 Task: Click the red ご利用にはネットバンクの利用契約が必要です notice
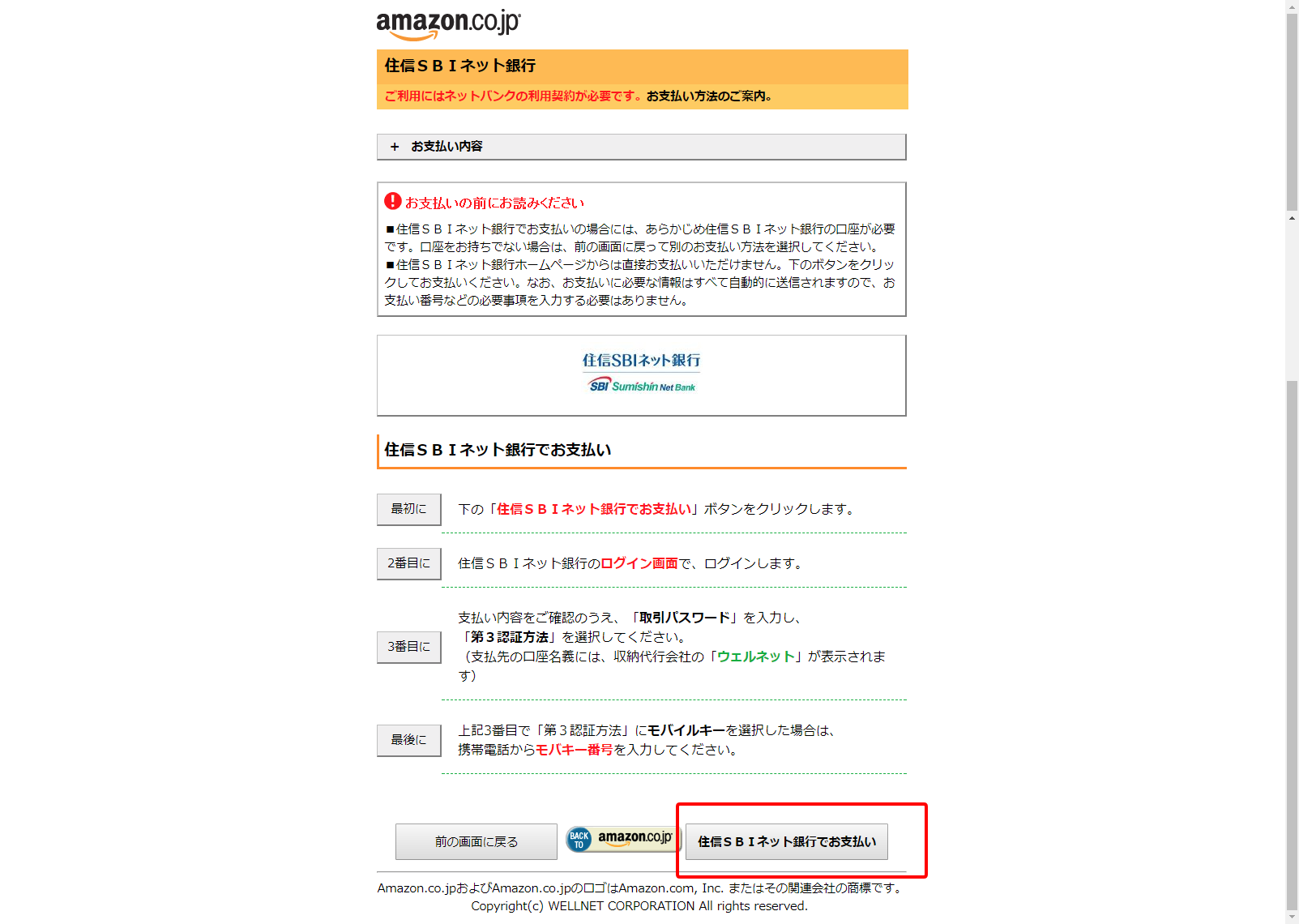(515, 96)
